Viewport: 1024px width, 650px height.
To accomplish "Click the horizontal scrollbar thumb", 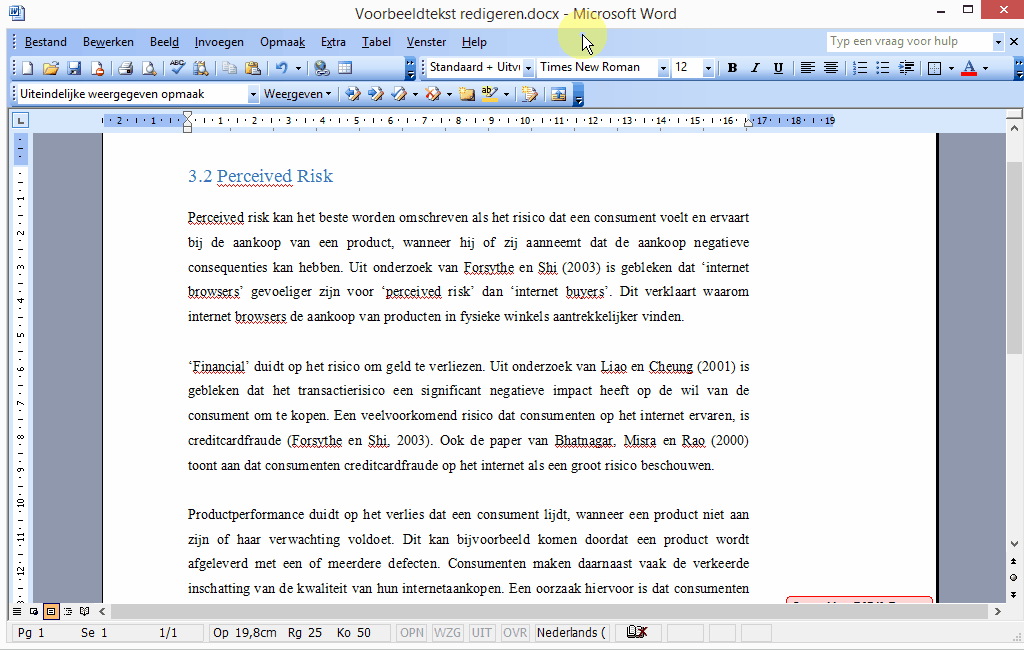I will click(549, 611).
